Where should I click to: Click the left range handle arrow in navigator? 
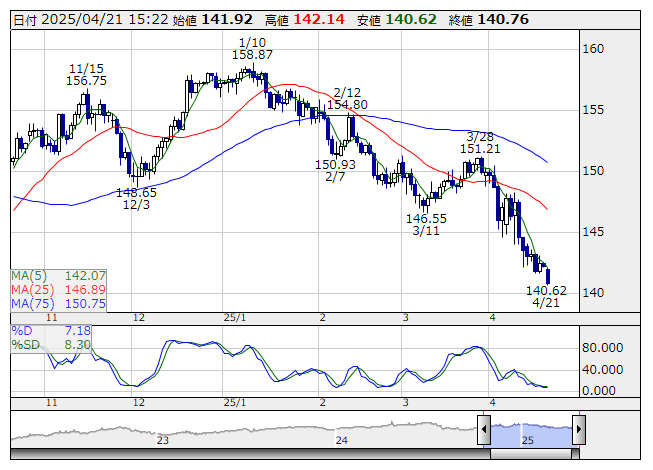coord(484,431)
